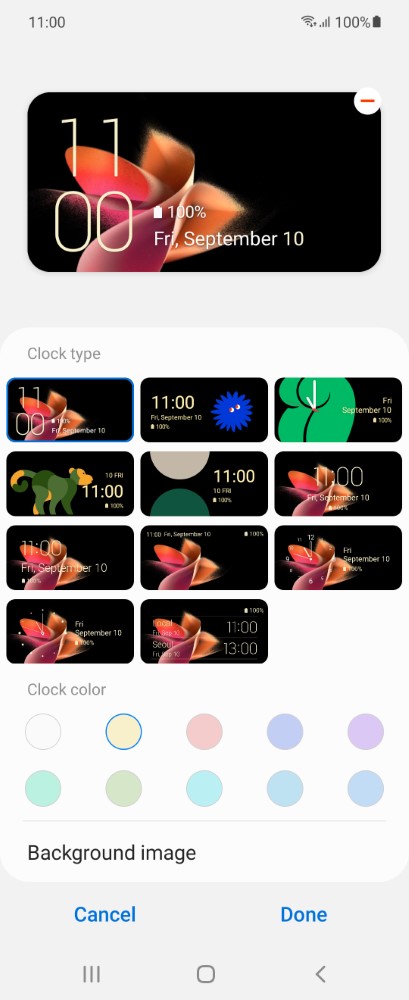Image resolution: width=409 pixels, height=1000 pixels.
Task: Select the dual world clock Seoul style
Action: coord(204,631)
